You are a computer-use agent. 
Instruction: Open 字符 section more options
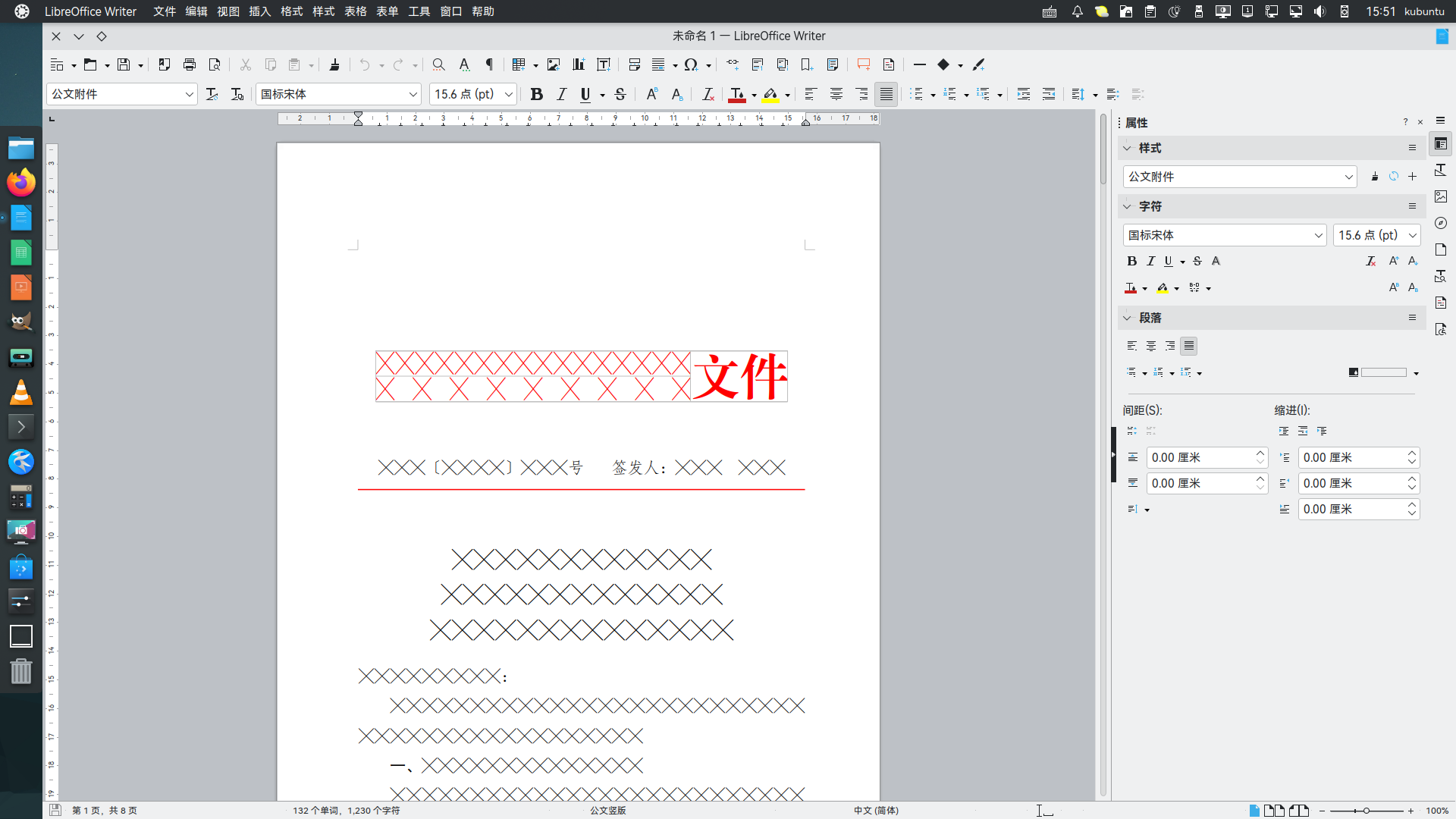(x=1412, y=206)
